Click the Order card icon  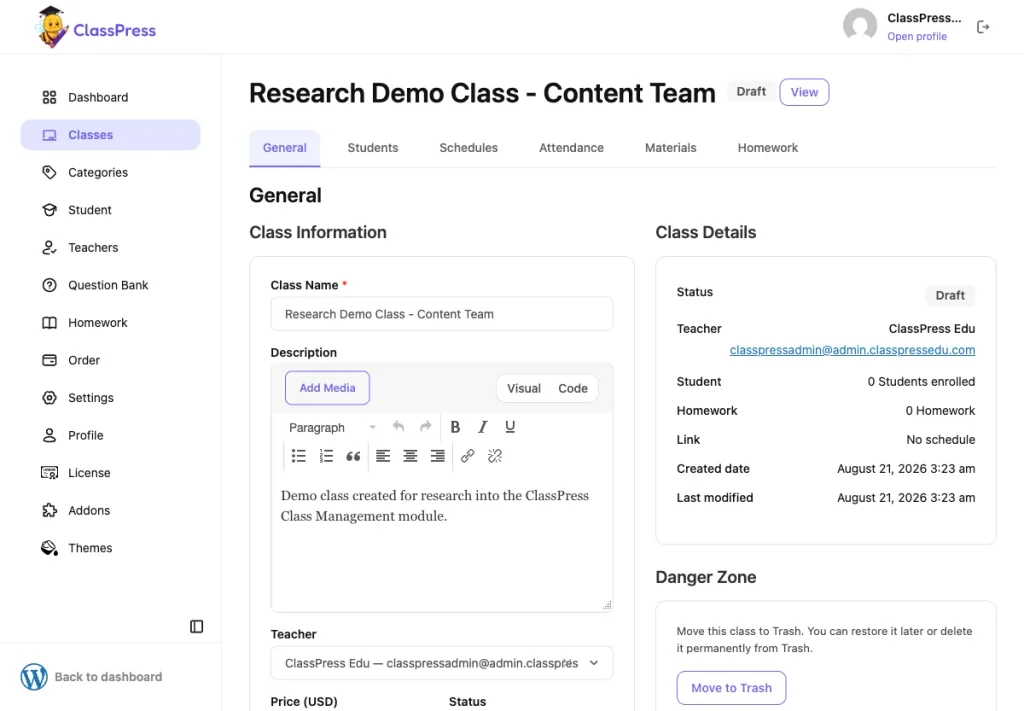click(49, 360)
